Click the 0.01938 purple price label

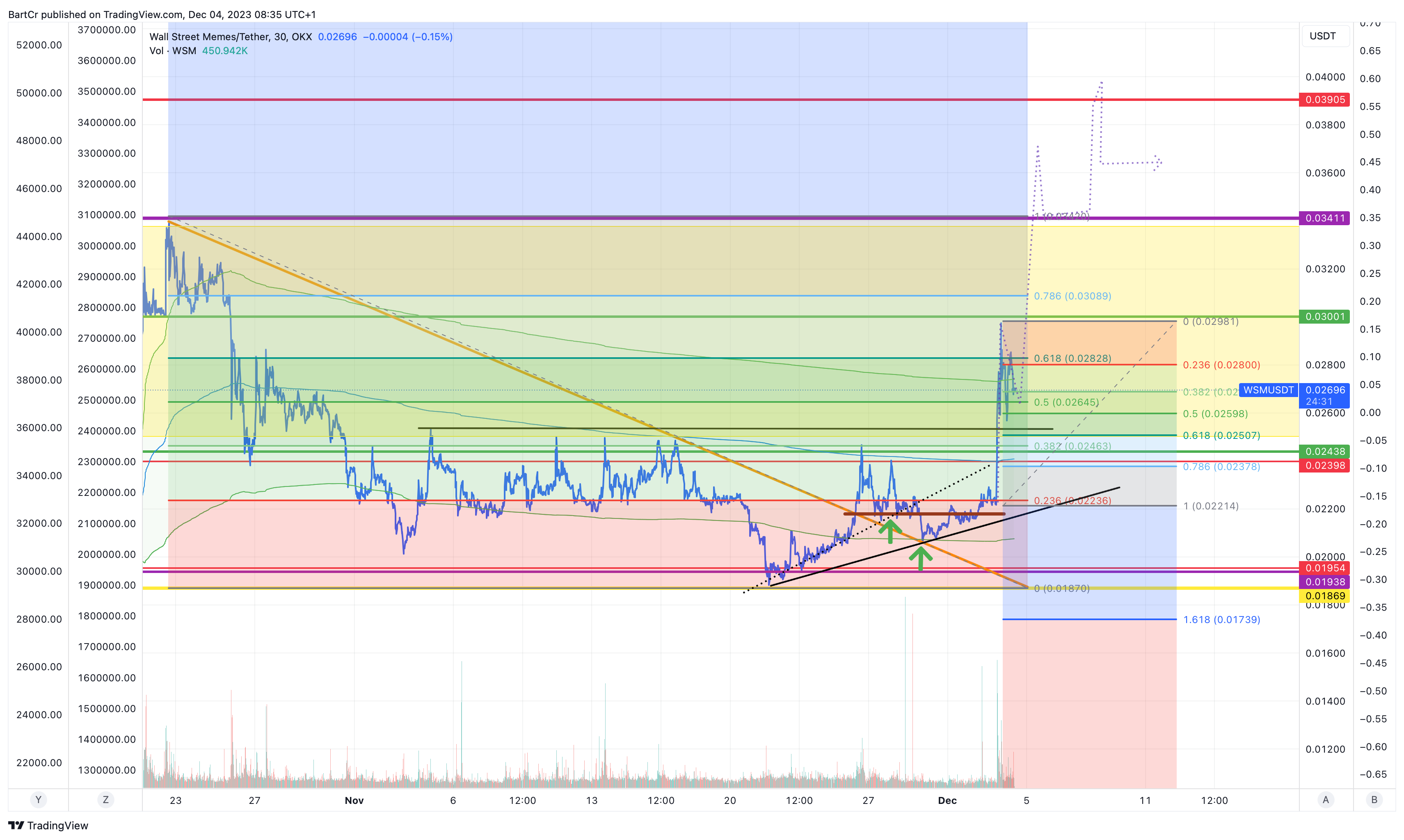click(1324, 582)
